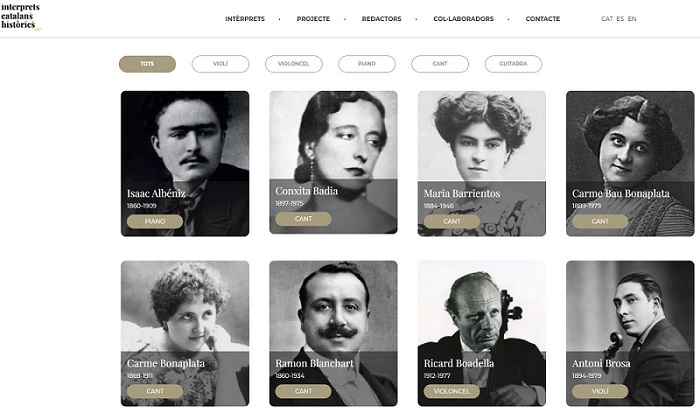The image size is (700, 420).
Task: Open the PROJECTE menu item
Action: point(313,19)
